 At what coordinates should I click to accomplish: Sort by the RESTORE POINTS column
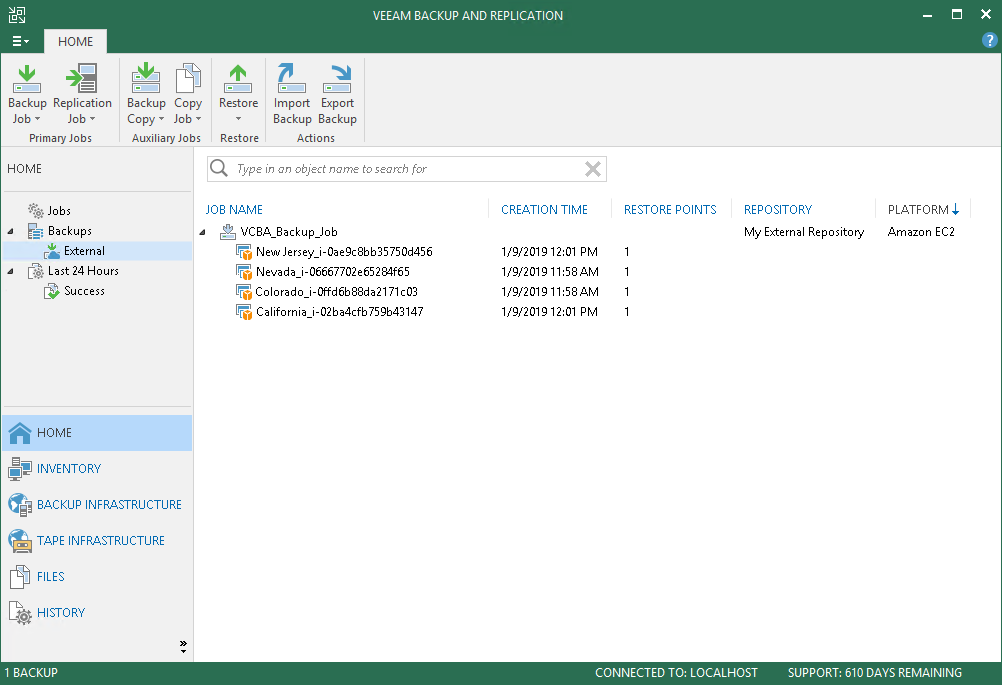click(x=670, y=210)
